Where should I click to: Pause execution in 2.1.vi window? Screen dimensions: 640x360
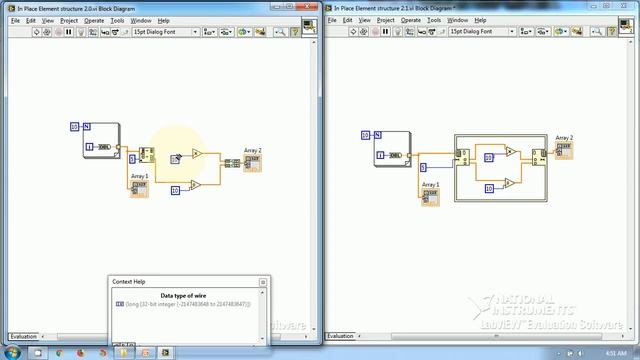pyautogui.click(x=385, y=31)
